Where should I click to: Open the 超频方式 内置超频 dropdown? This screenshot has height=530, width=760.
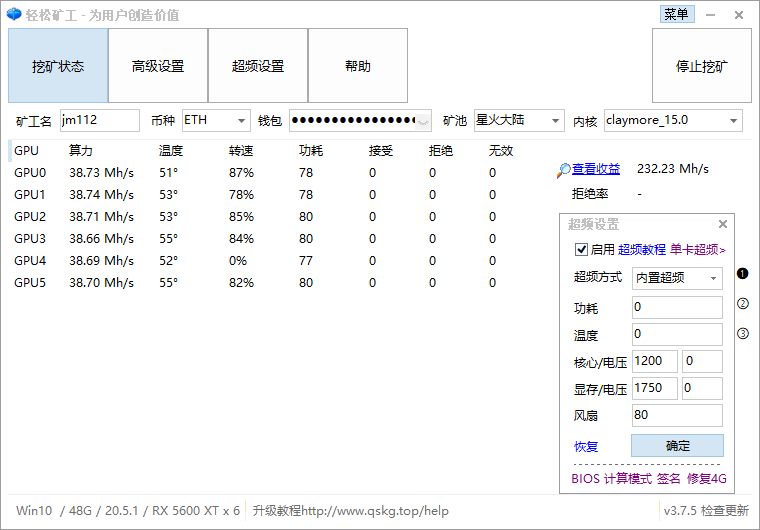pos(713,278)
